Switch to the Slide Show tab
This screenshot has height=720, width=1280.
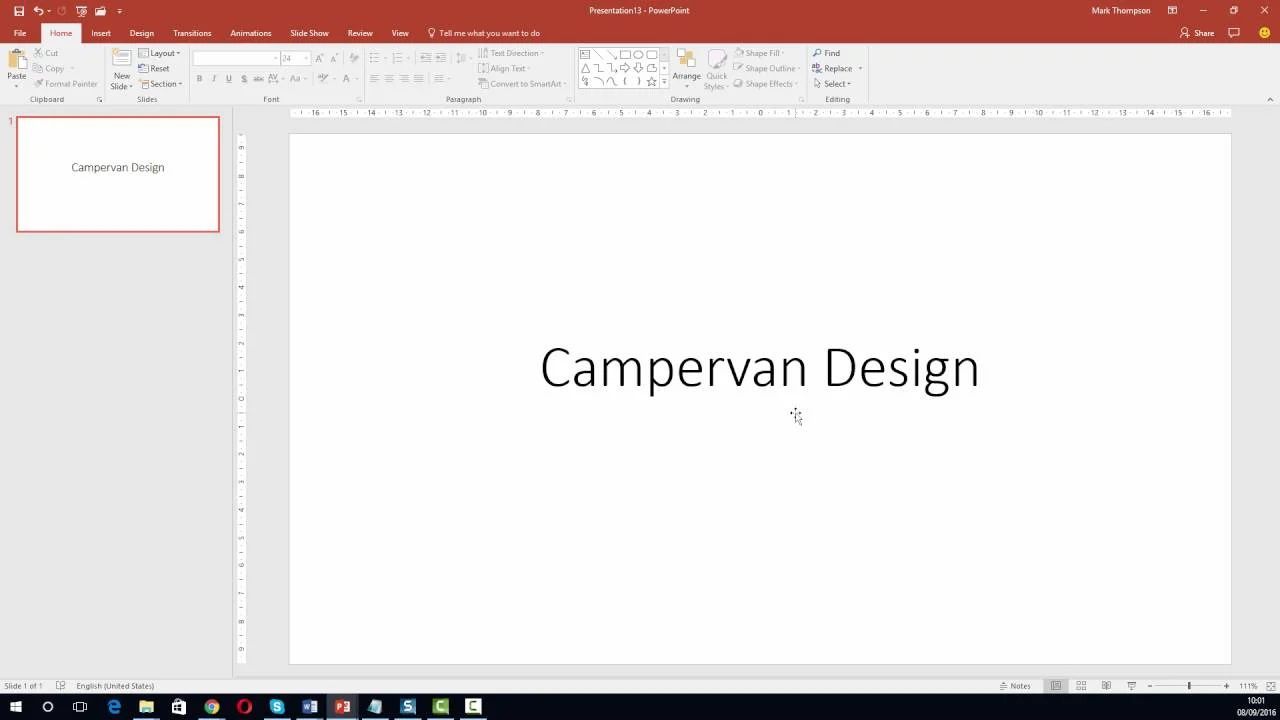(x=309, y=33)
